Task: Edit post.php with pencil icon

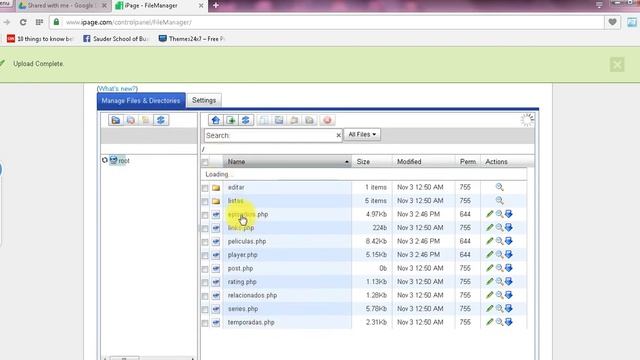Action: coord(490,268)
